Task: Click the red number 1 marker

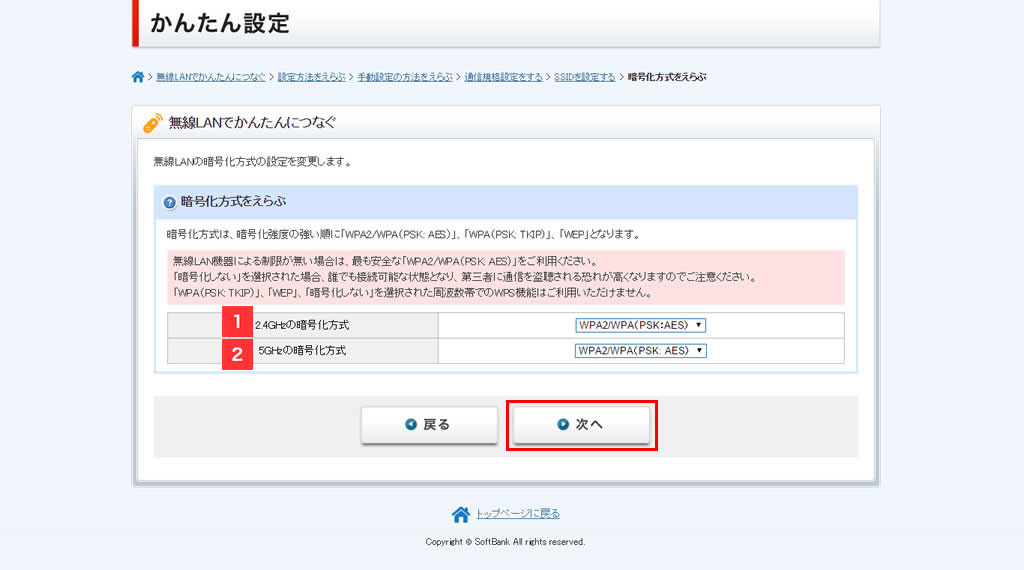Action: tap(237, 324)
